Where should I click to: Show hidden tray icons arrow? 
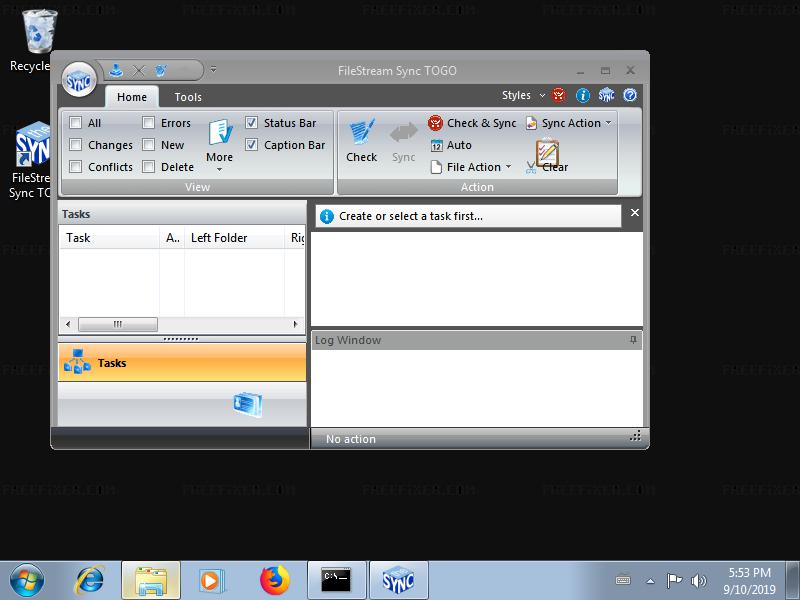tap(650, 581)
